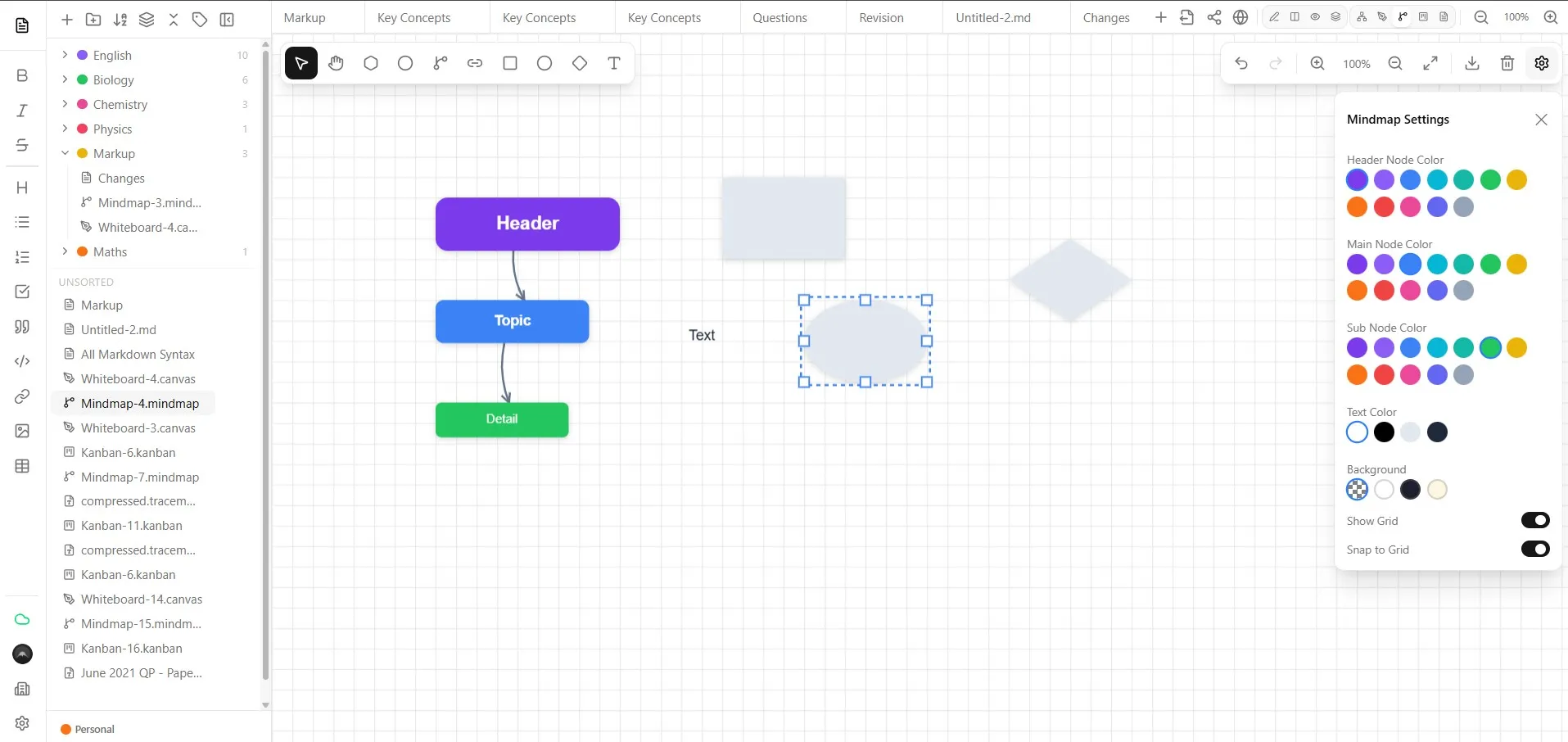Pick black text color swatch

click(1384, 432)
